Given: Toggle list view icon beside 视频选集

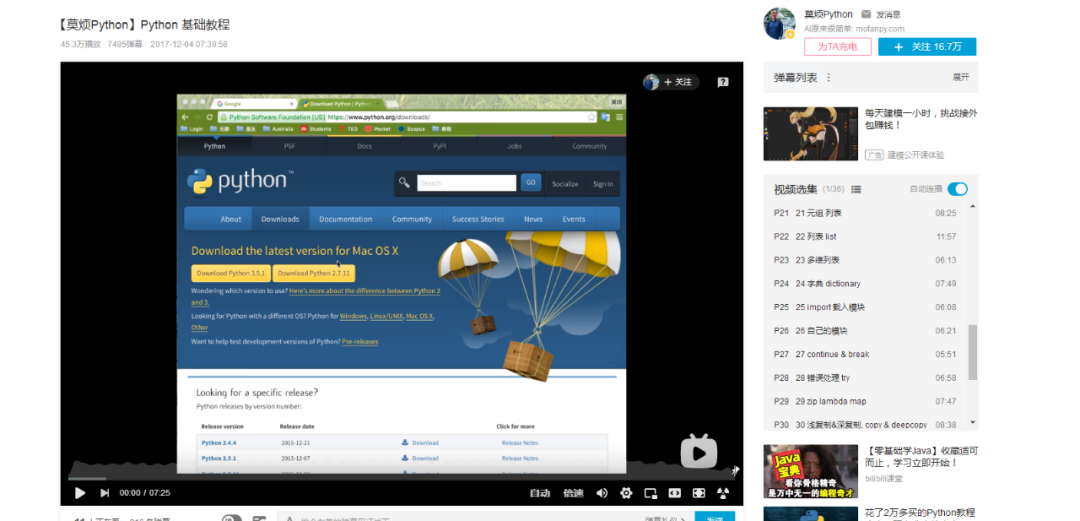Looking at the screenshot, I should click(x=856, y=189).
